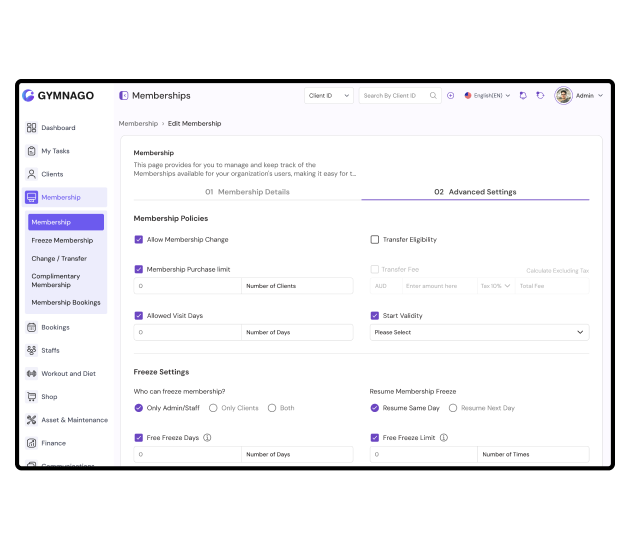Viewport: 630px width, 550px height.
Task: Click the language flag icon
Action: coord(468,96)
